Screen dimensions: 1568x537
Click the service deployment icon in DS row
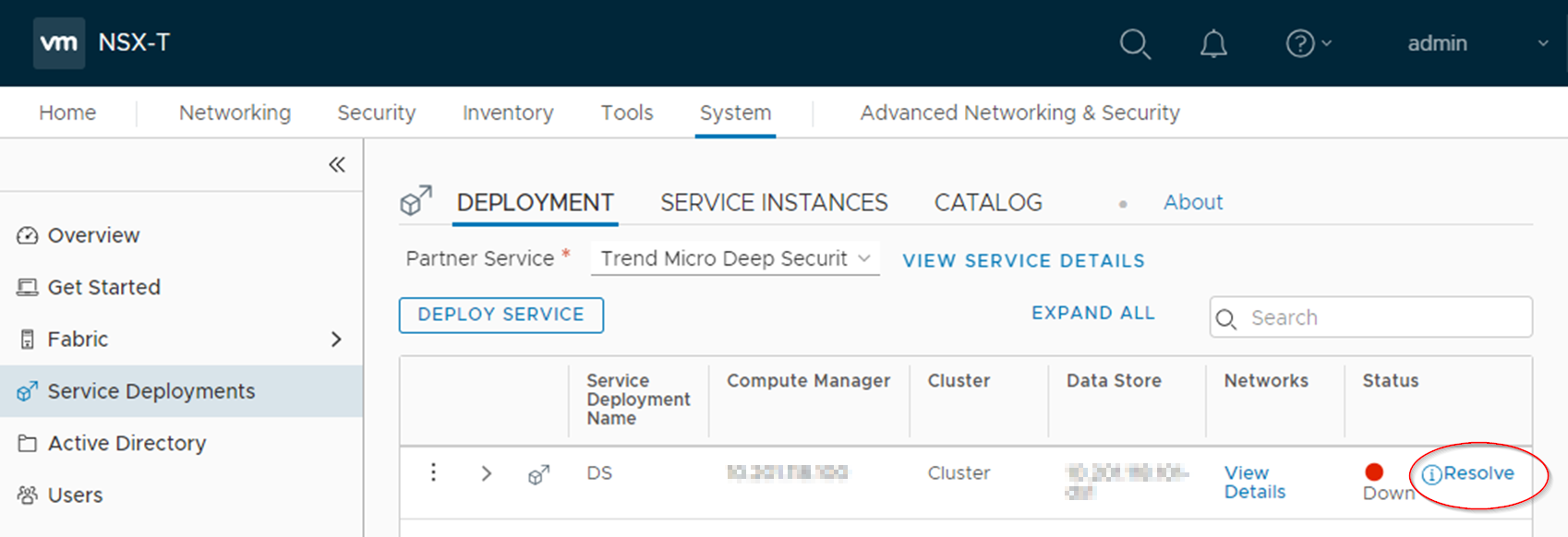[x=538, y=474]
